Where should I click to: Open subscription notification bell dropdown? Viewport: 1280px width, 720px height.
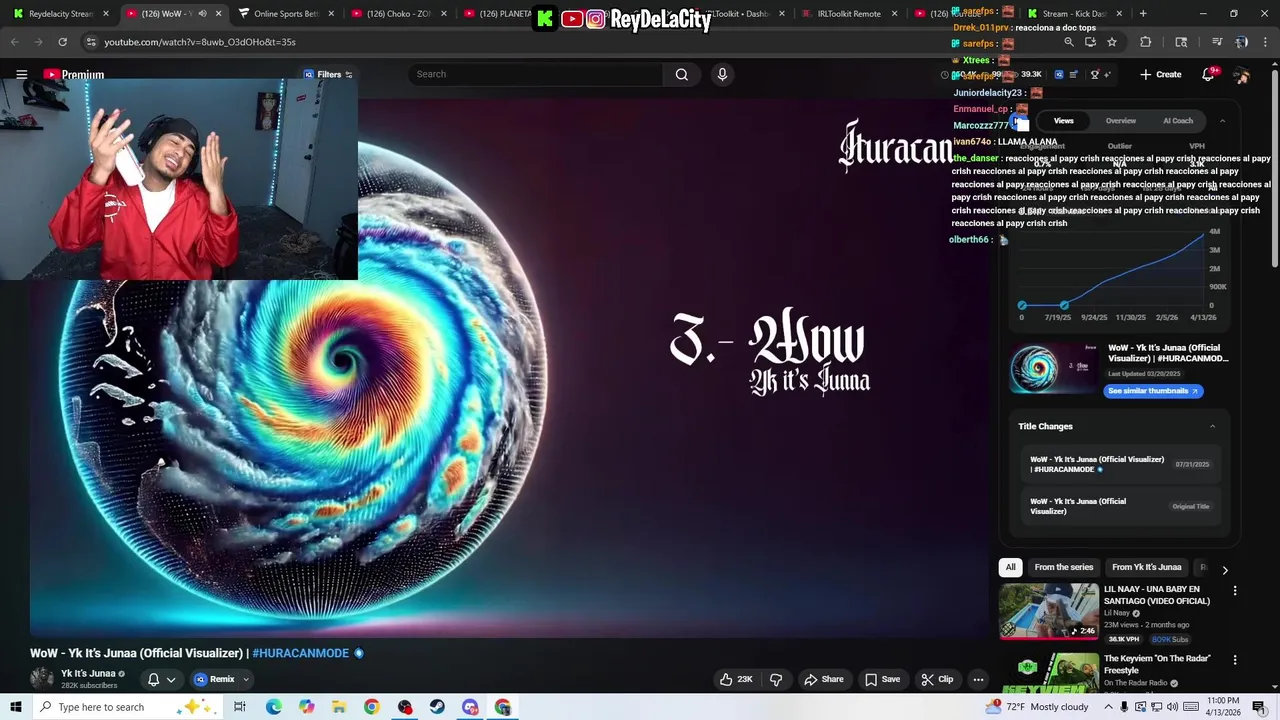coord(161,679)
